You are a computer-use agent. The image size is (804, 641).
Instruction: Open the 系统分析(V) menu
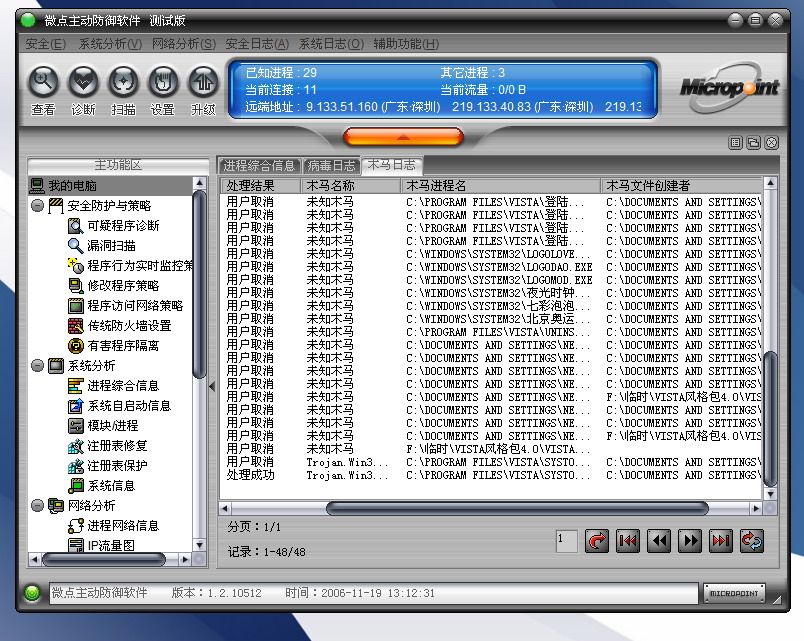[x=110, y=44]
